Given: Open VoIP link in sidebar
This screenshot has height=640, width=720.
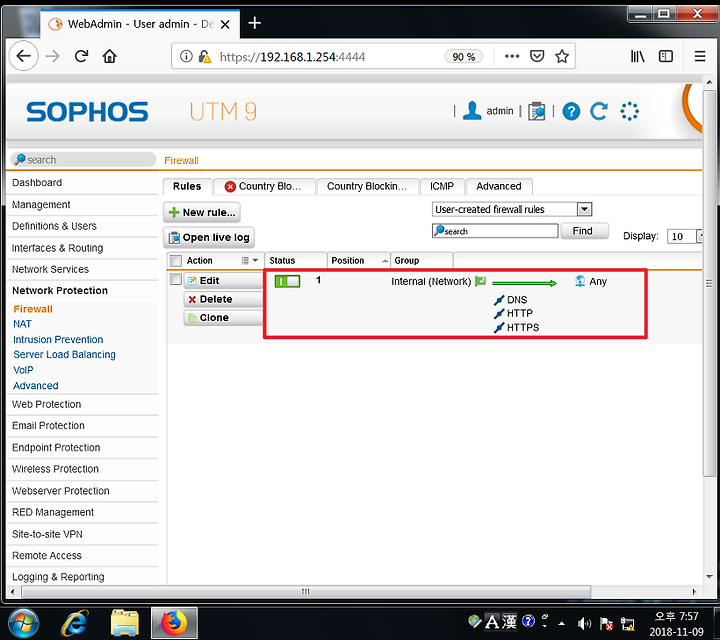Looking at the screenshot, I should coord(23,370).
